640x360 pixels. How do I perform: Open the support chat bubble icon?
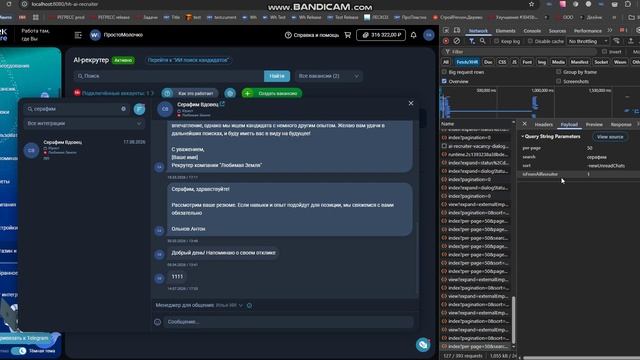tap(423, 345)
